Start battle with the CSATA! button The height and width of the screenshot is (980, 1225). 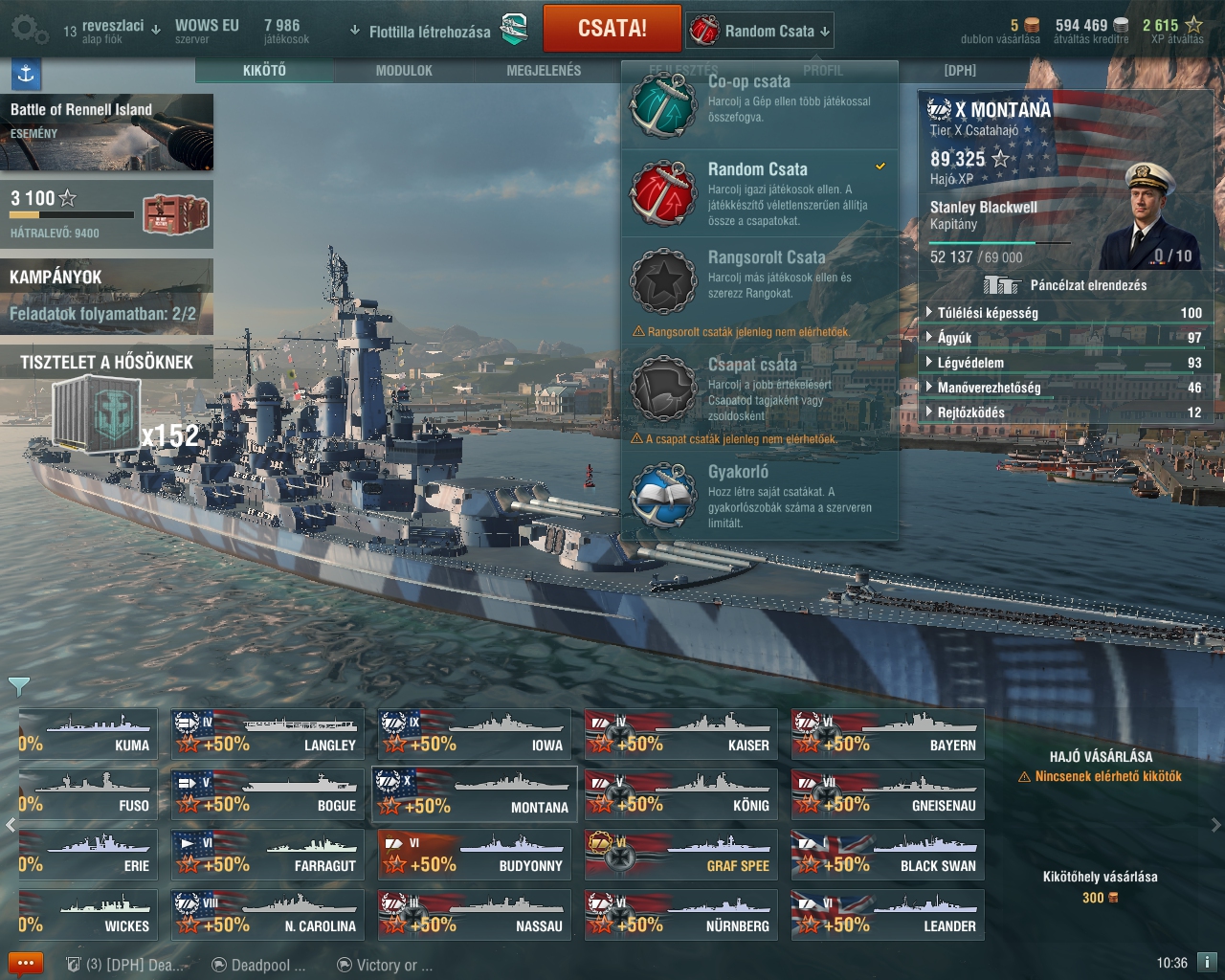(x=612, y=29)
